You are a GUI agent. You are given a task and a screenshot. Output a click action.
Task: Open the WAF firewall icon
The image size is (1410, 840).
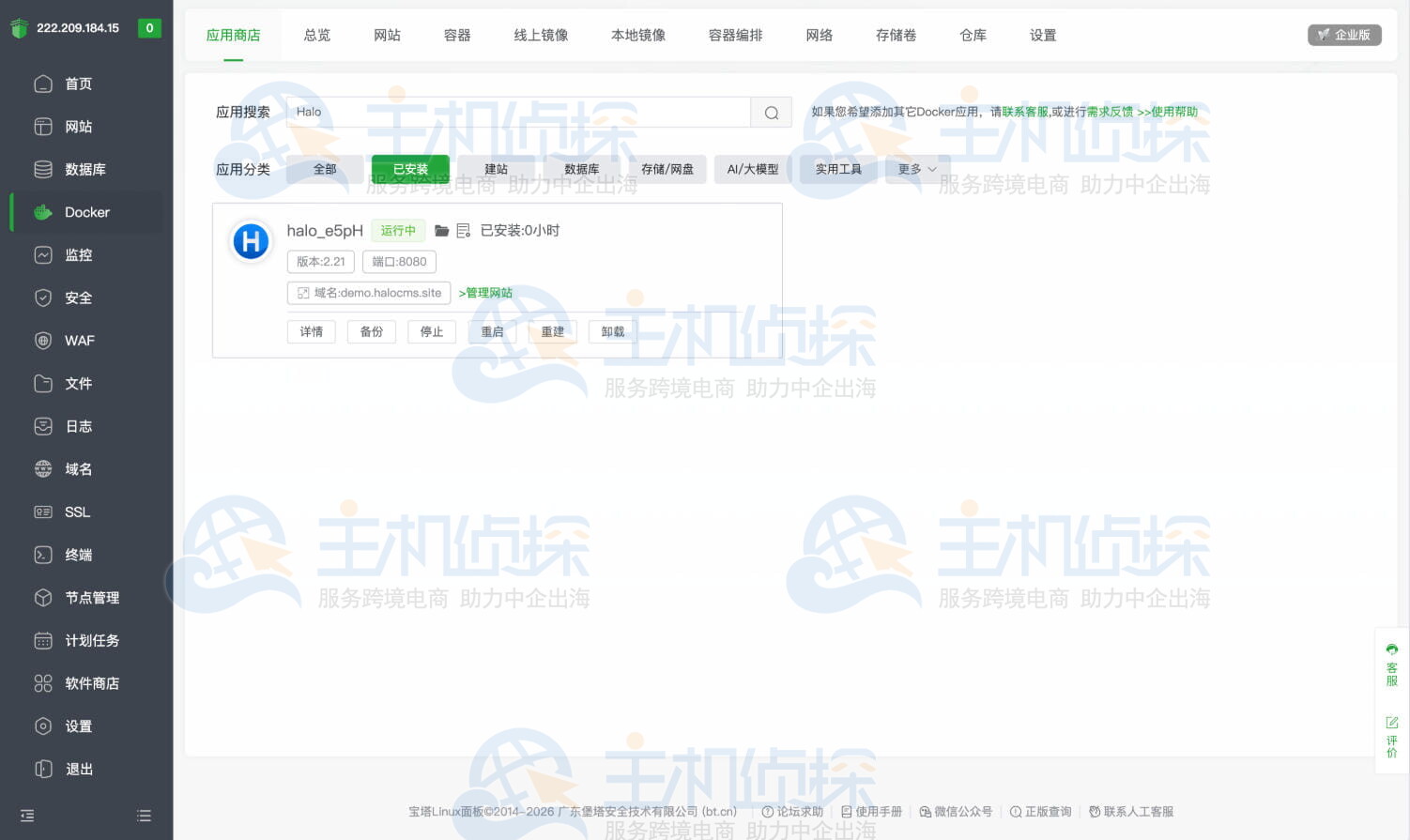(x=43, y=341)
